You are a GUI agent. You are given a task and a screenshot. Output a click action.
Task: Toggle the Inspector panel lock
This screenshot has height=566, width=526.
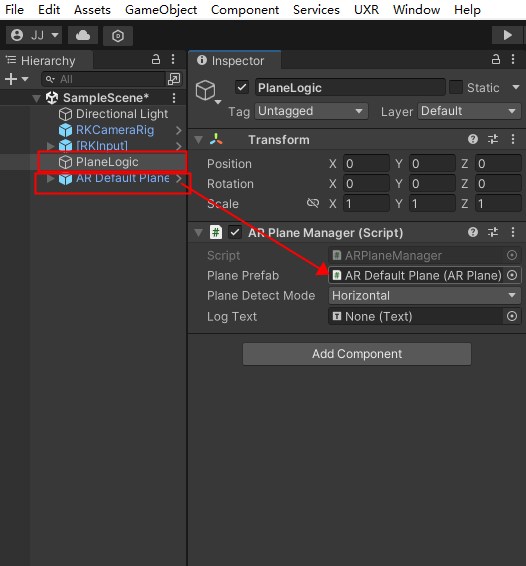496,59
